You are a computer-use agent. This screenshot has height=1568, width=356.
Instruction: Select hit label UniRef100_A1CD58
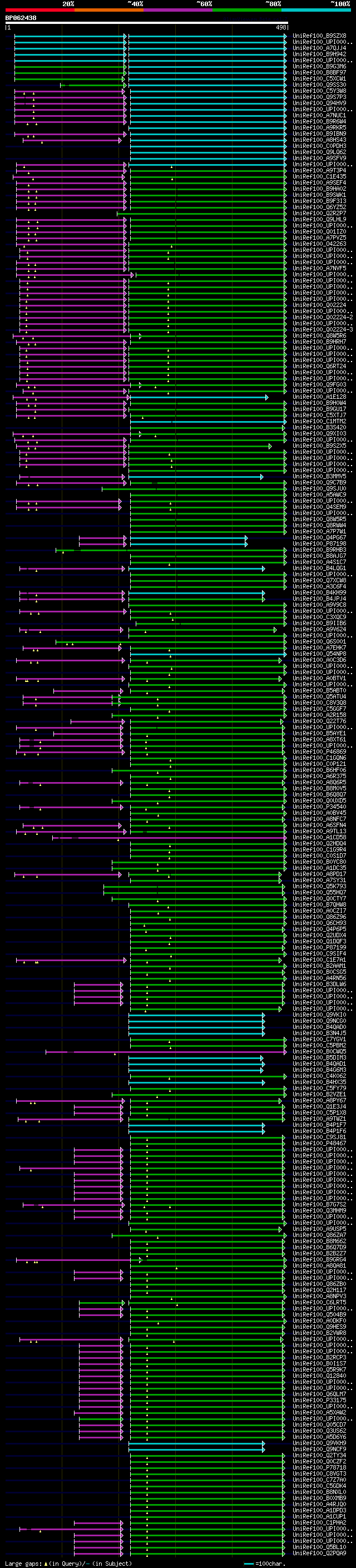[x=319, y=838]
